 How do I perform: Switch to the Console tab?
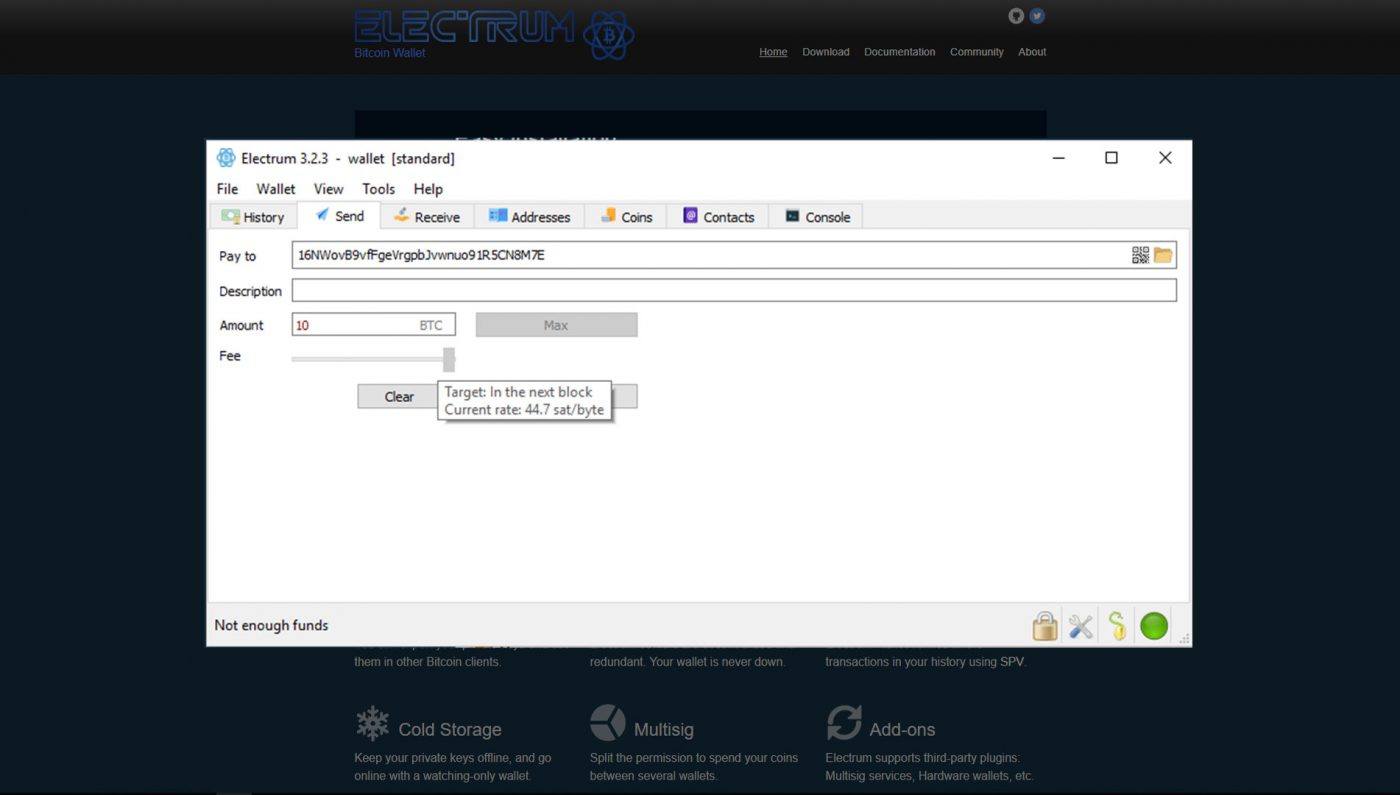tap(816, 216)
